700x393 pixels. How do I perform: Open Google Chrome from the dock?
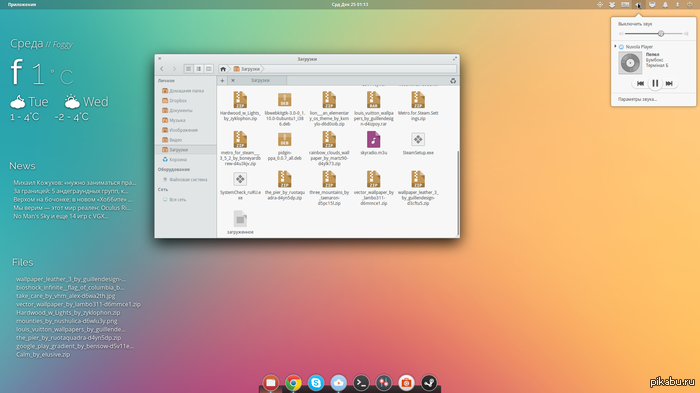[293, 383]
